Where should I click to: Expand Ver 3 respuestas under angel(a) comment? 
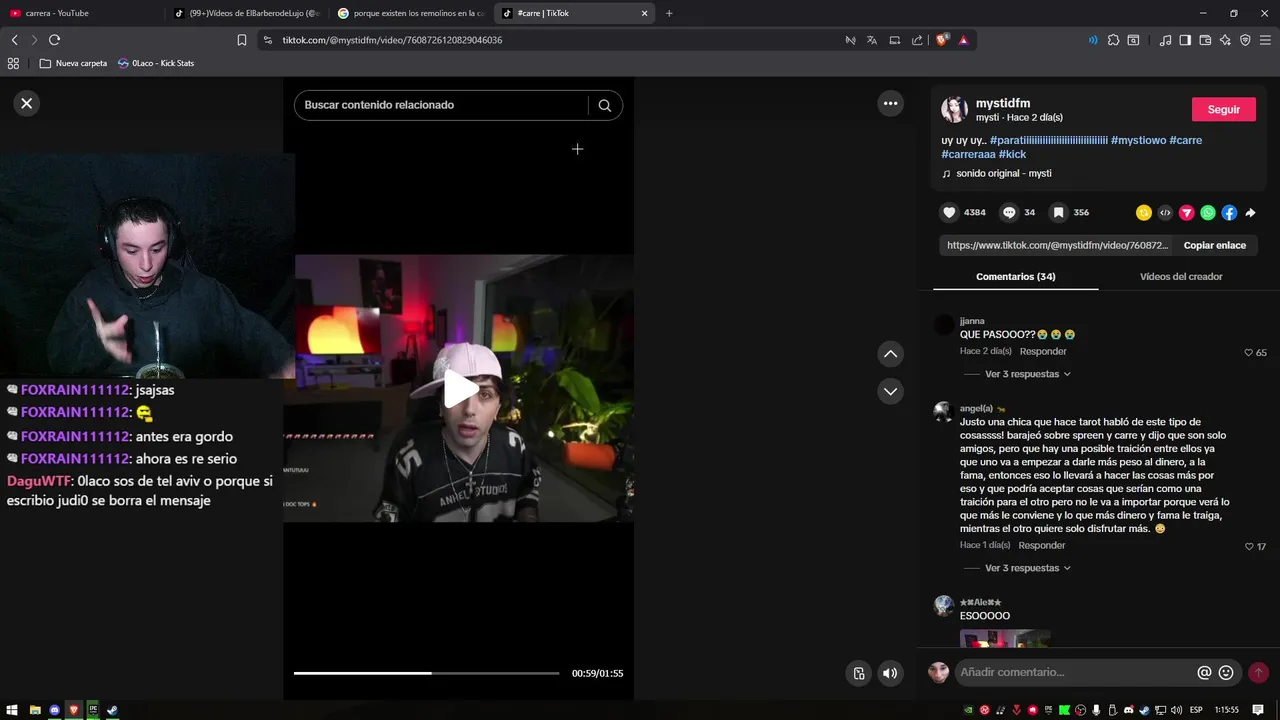coord(1028,568)
